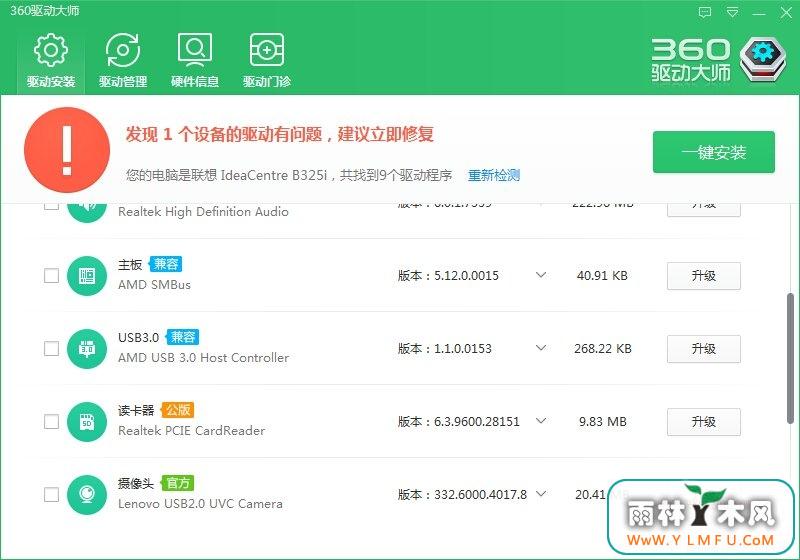This screenshot has width=800, height=560.
Task: Click the 版本：332.6000.4017.8 text
Action: coord(462,495)
